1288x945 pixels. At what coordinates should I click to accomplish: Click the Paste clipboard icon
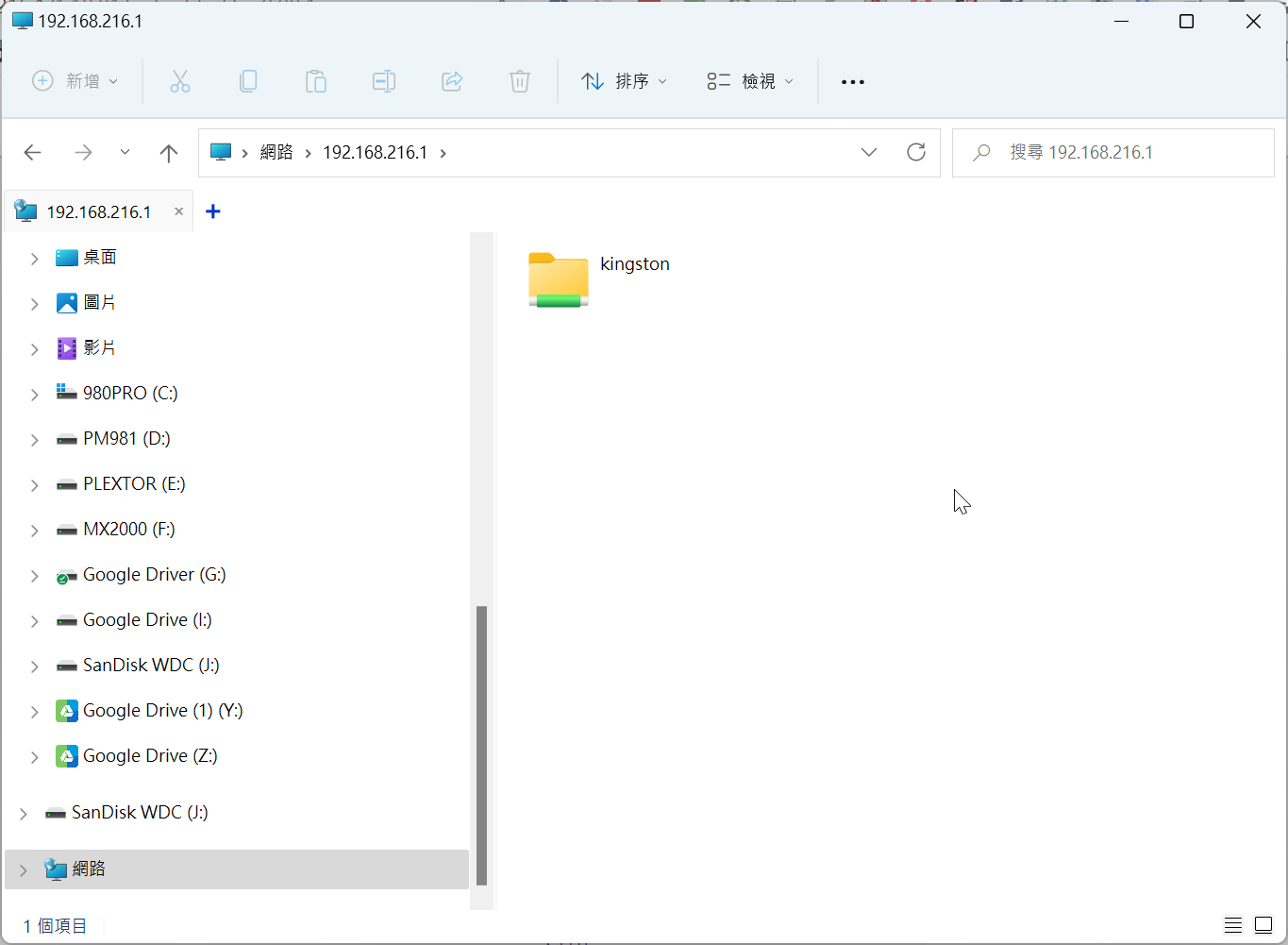pyautogui.click(x=316, y=82)
